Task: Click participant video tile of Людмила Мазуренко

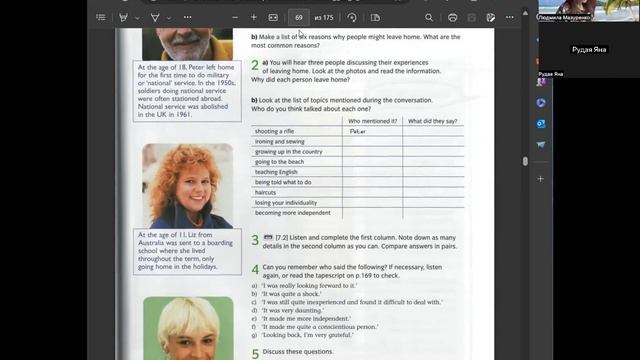Action: click(589, 11)
